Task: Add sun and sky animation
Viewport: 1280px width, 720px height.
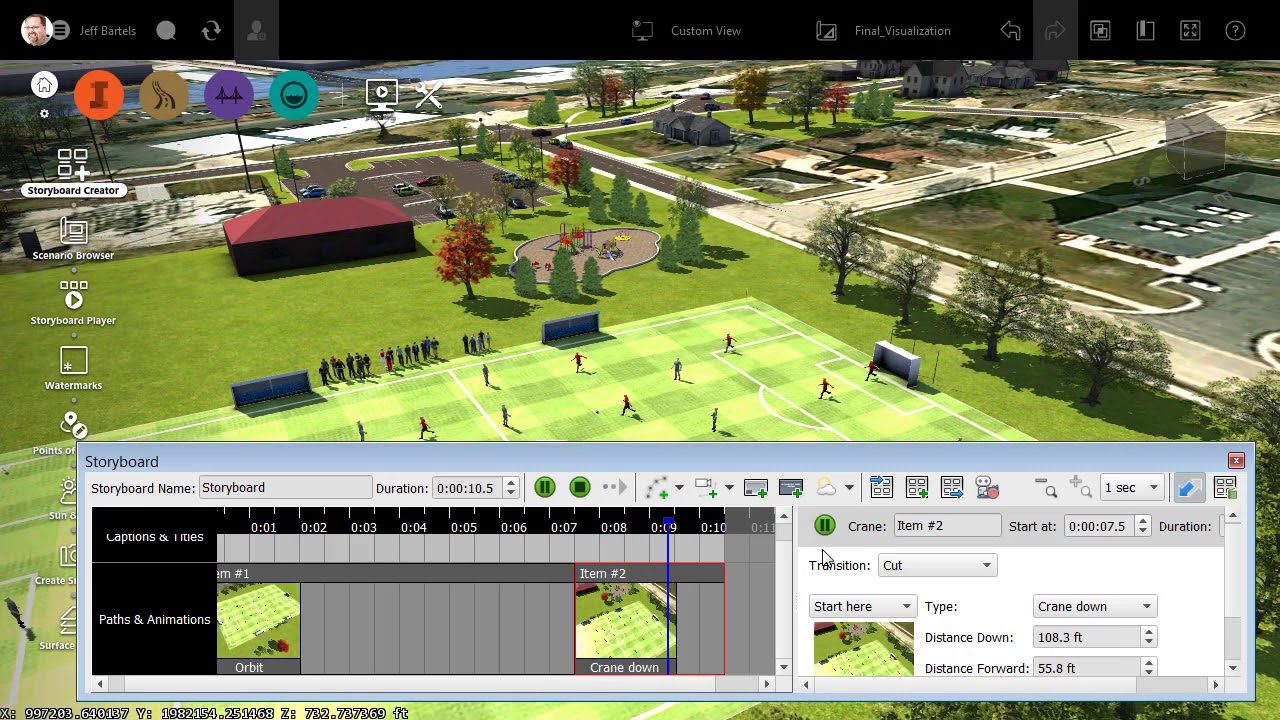Action: (x=827, y=488)
